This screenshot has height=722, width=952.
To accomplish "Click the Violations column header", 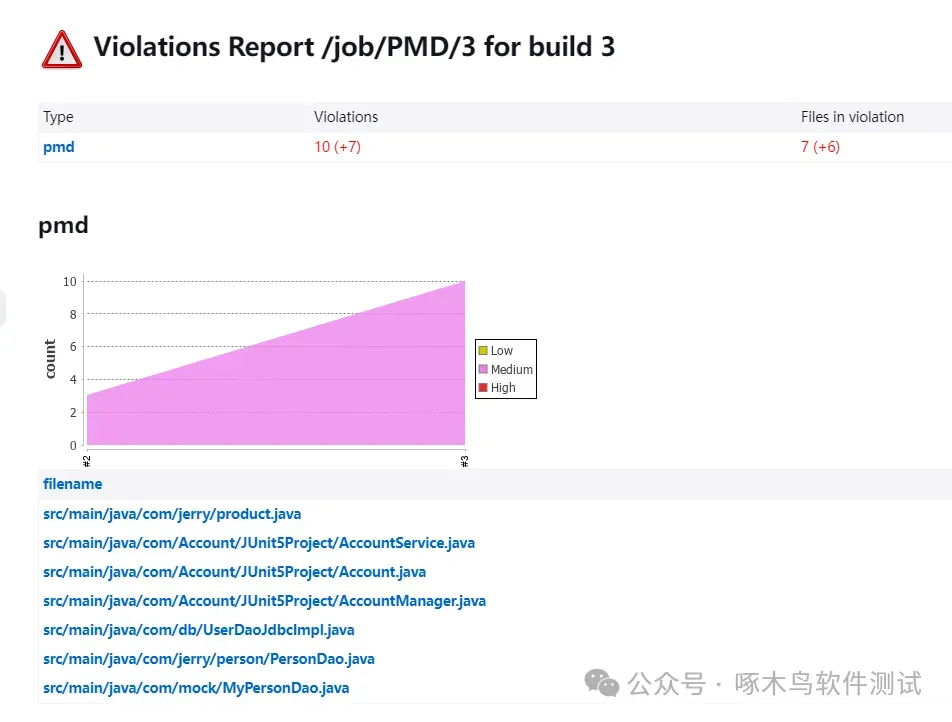I will 346,117.
